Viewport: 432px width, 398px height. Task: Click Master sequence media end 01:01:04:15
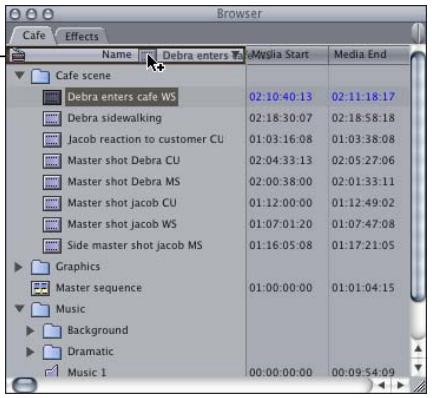tap(363, 288)
